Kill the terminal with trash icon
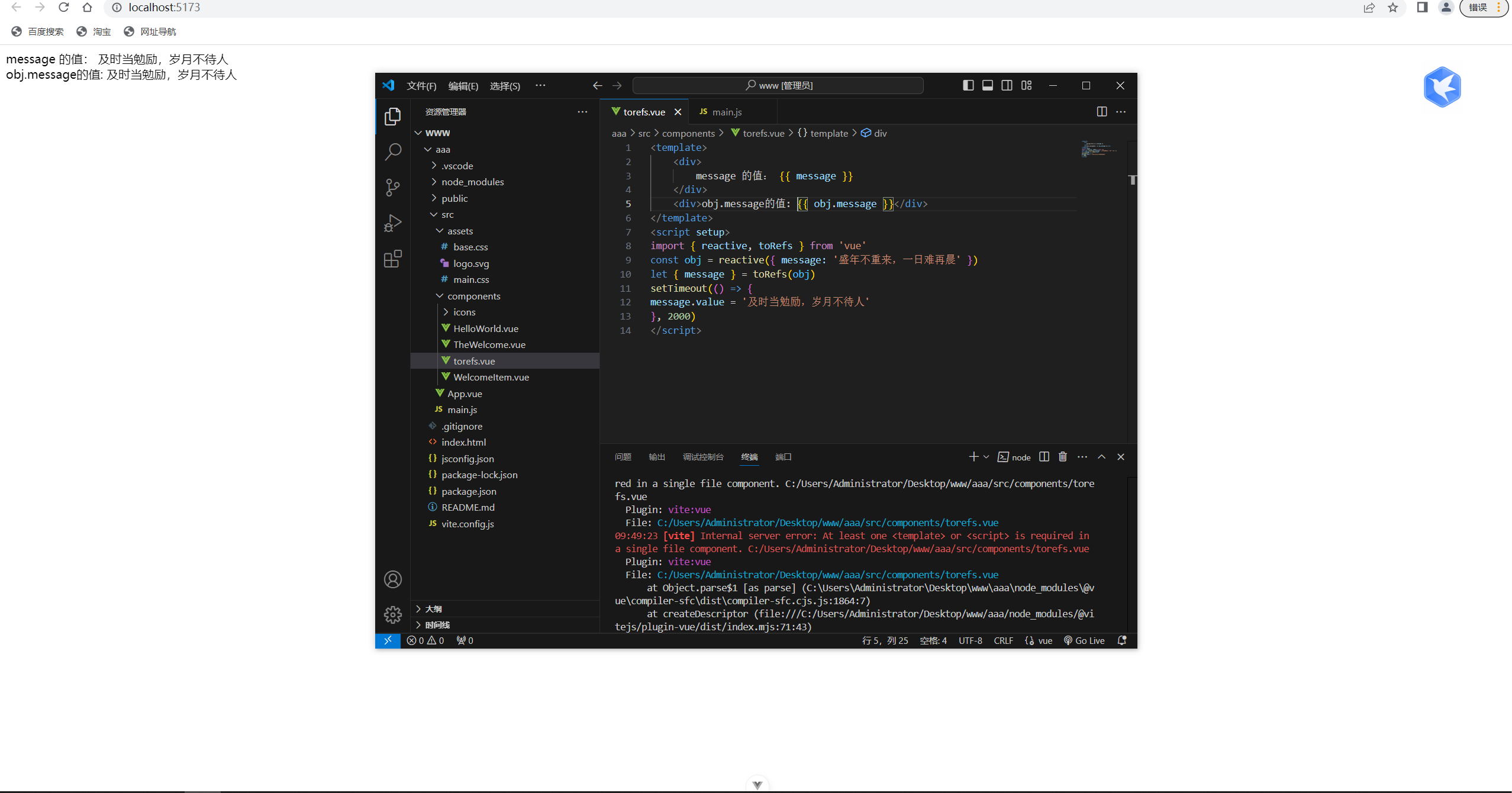This screenshot has width=1512, height=793. point(1063,457)
